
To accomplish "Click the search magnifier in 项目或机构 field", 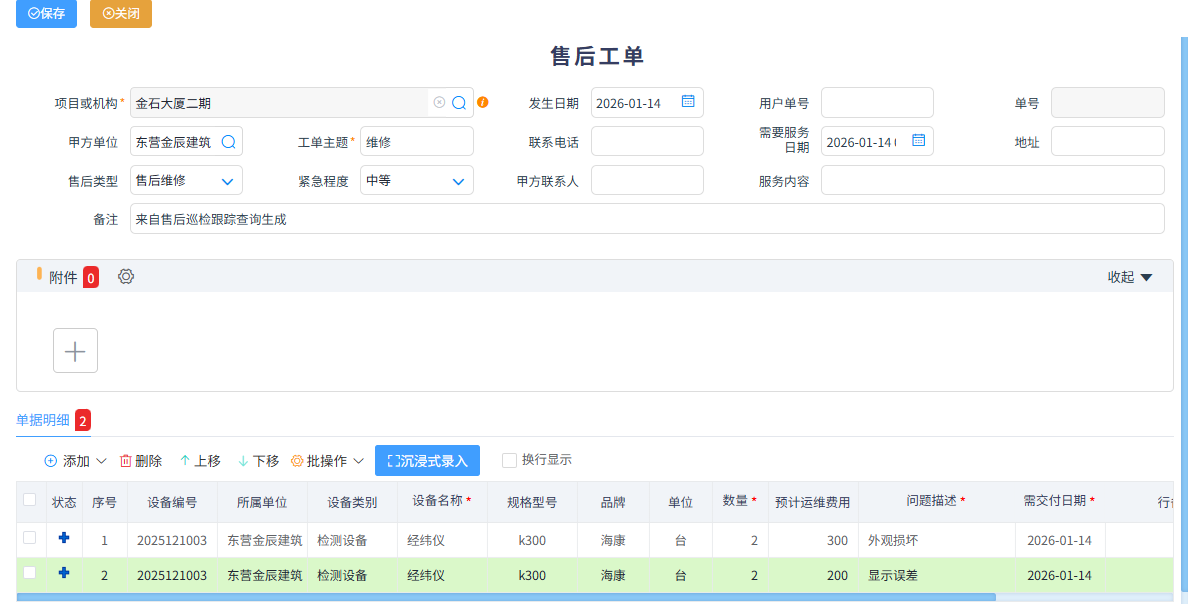I will (459, 102).
